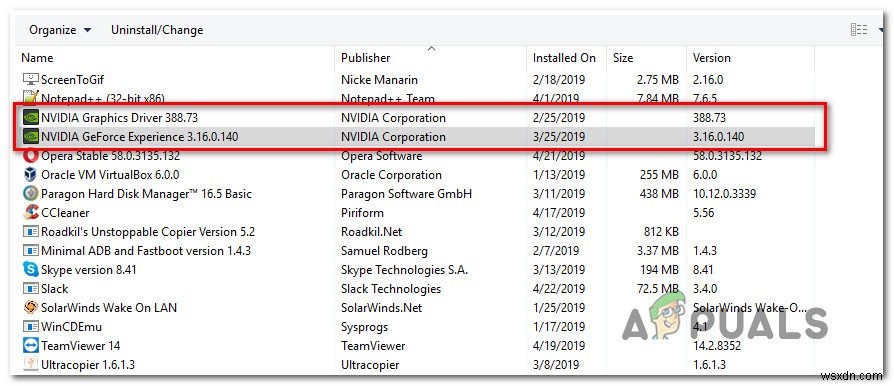Click the 255 MB size value

660,174
